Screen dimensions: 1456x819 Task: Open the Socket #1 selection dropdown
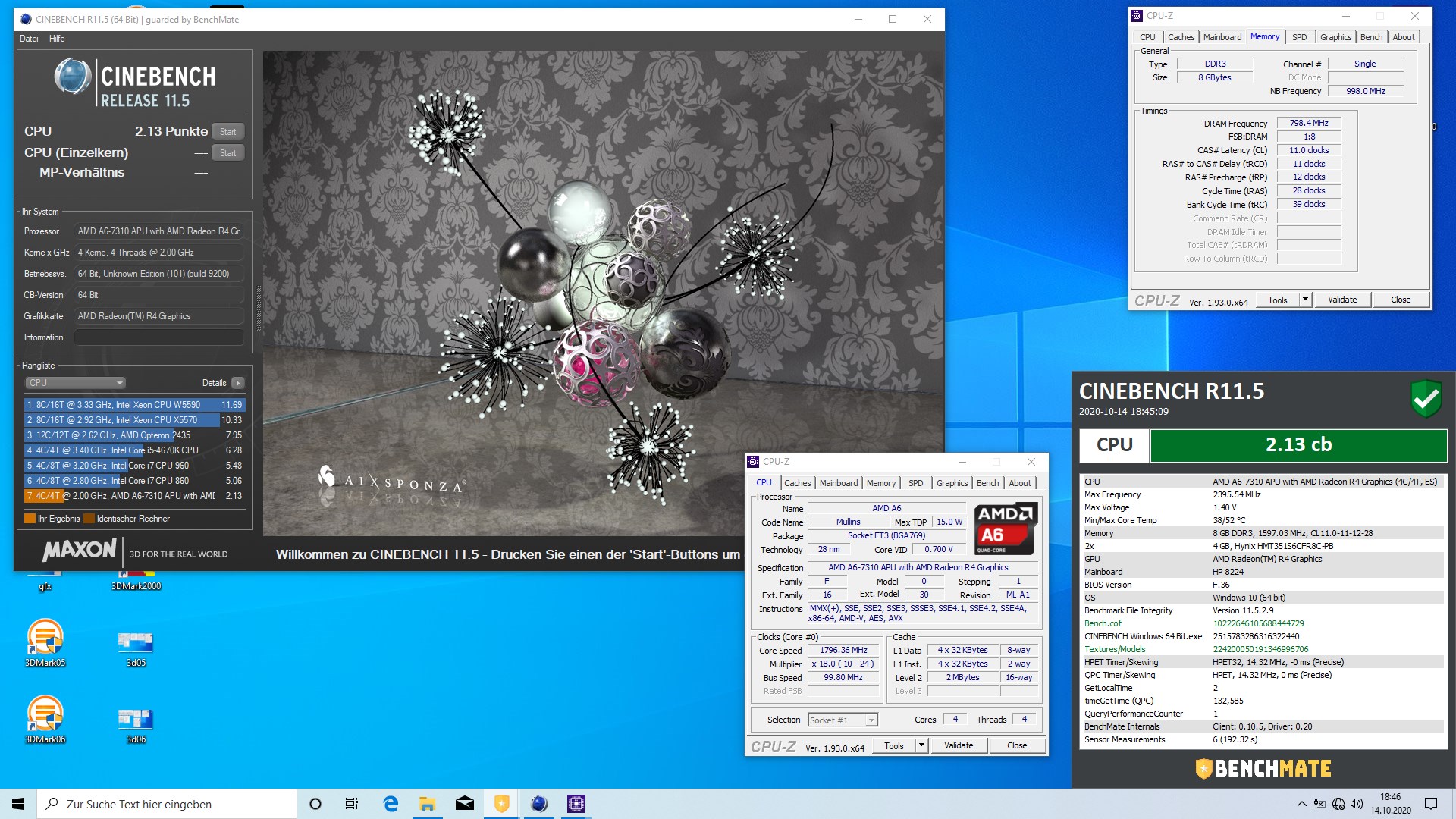click(843, 720)
